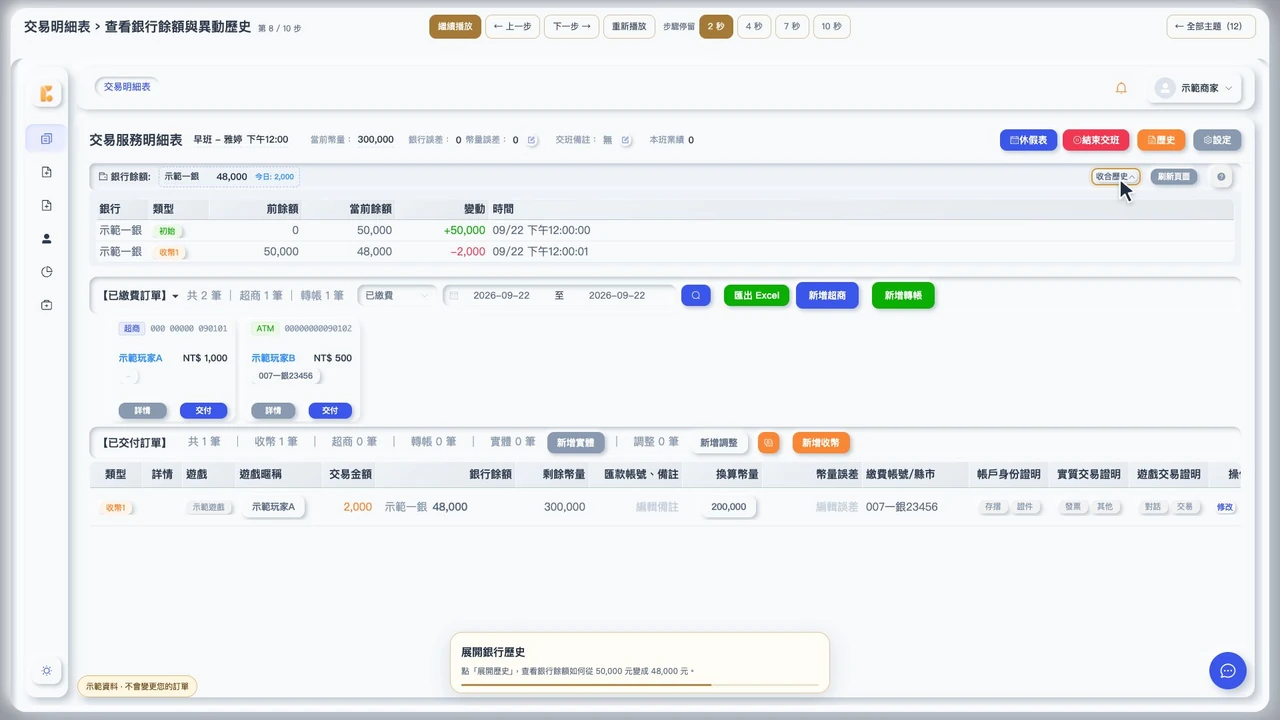Open the 已繳費 status dropdown
Image resolution: width=1280 pixels, height=720 pixels.
click(x=397, y=296)
